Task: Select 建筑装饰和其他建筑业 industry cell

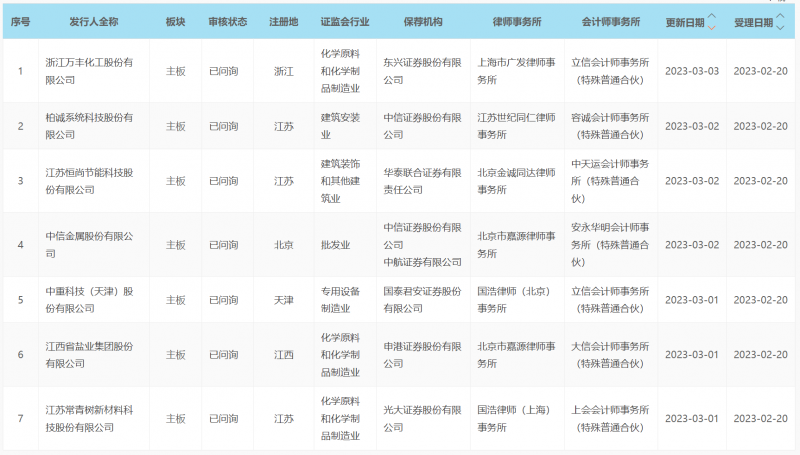Action: pyautogui.click(x=340, y=181)
